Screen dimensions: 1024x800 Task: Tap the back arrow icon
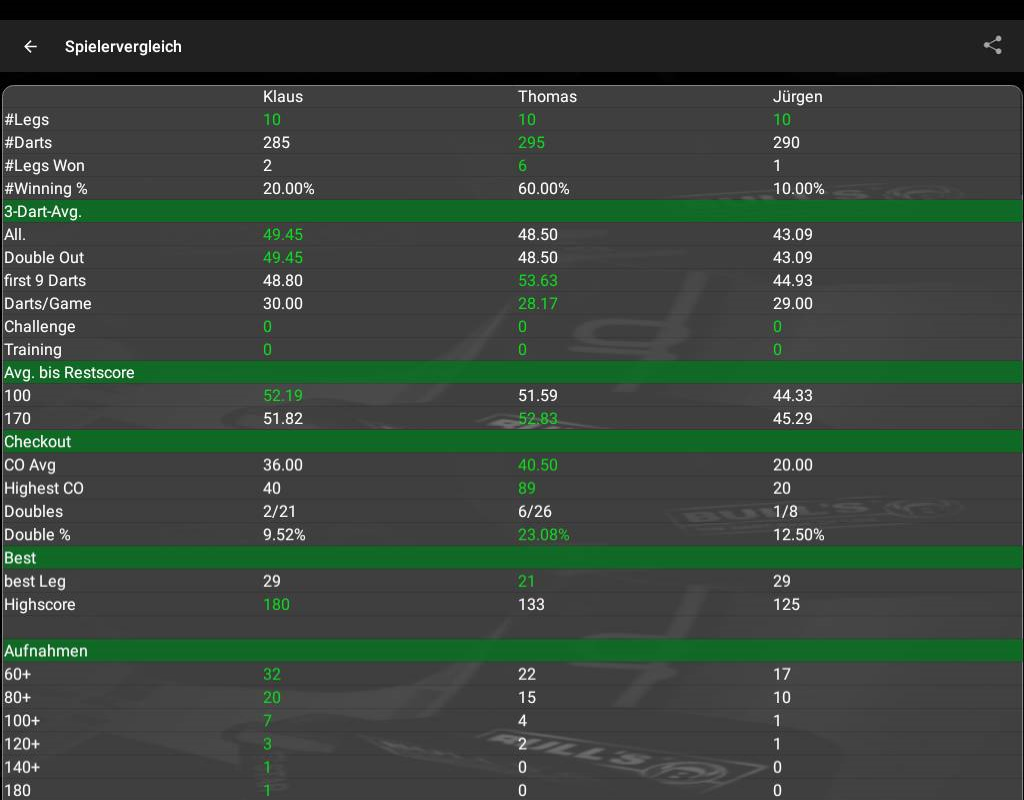click(31, 46)
